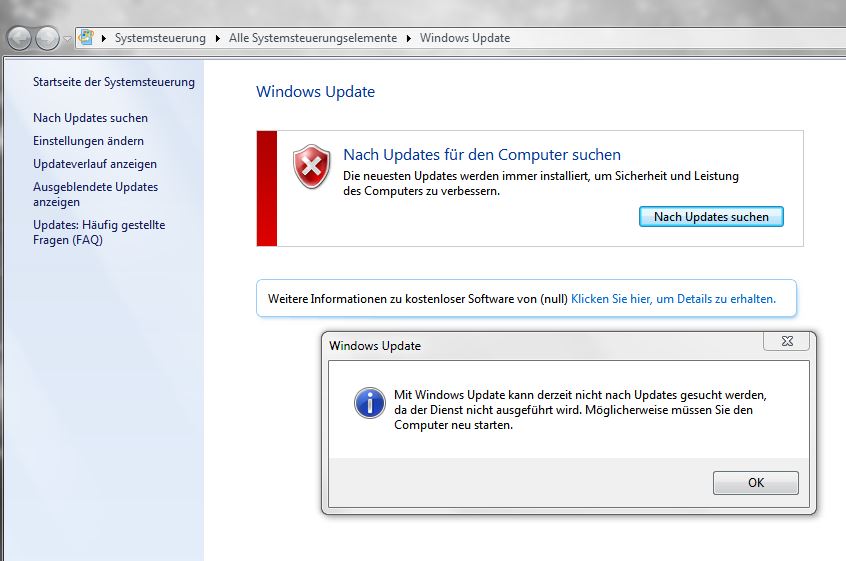Click Nach Updates suchen button
This screenshot has height=561, width=846.
711,217
